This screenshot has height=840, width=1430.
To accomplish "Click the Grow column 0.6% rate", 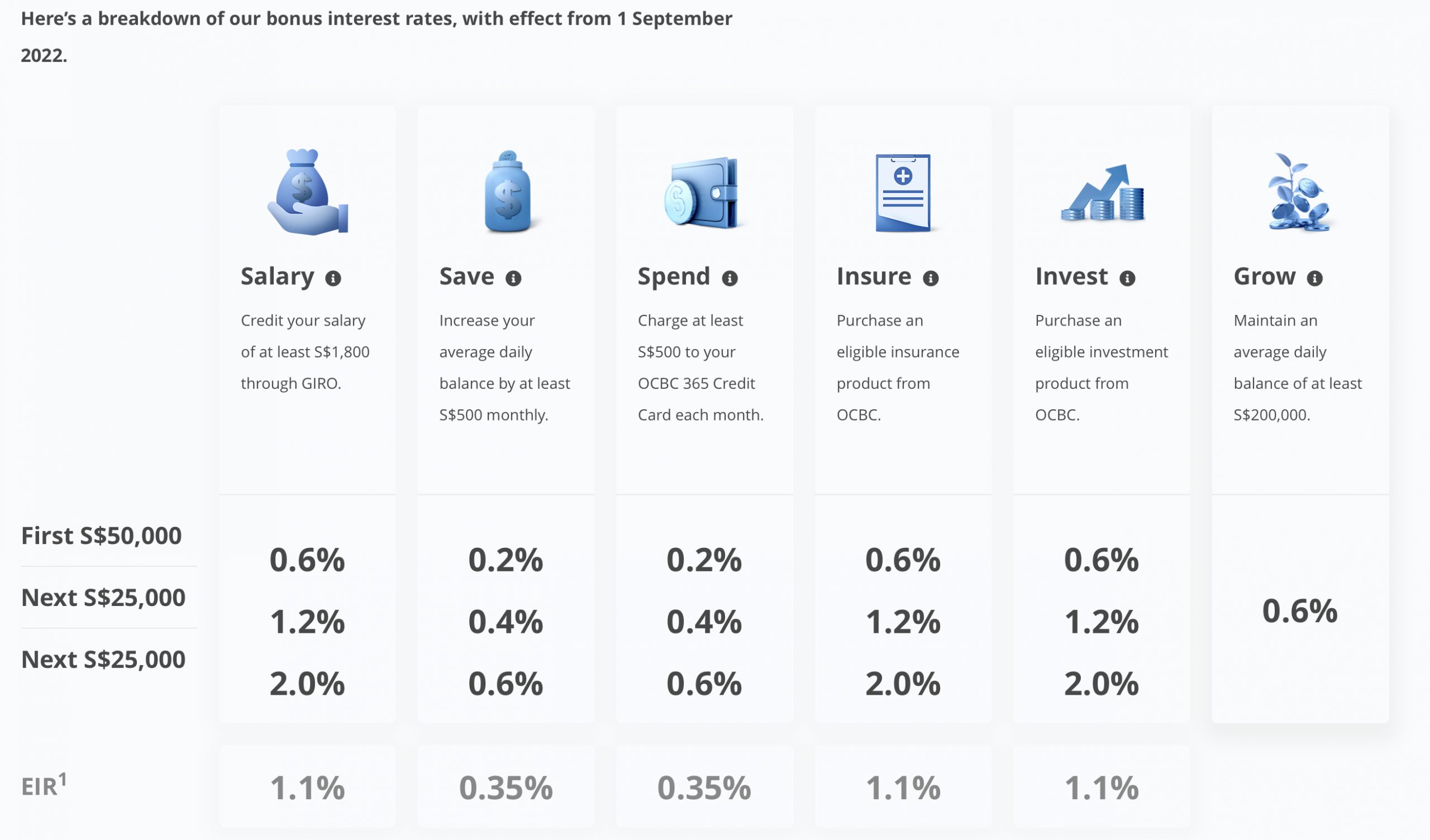I will [x=1299, y=611].
